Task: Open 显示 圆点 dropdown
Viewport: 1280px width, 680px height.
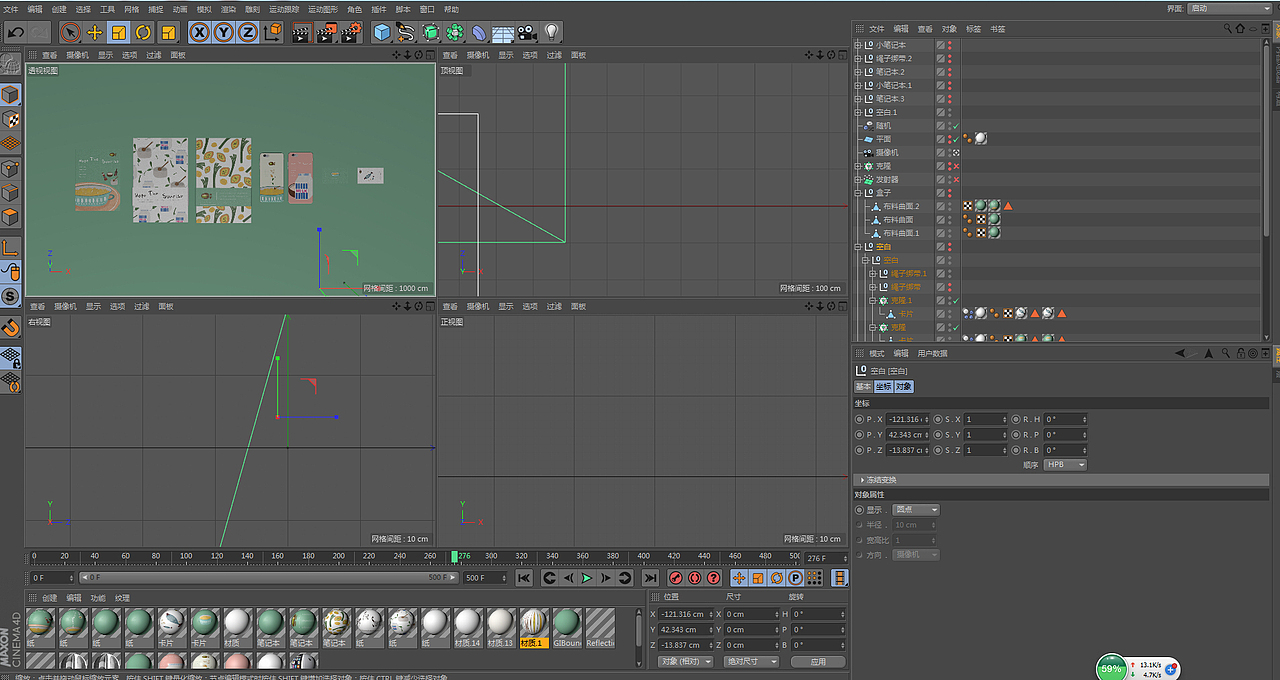Action: 917,510
